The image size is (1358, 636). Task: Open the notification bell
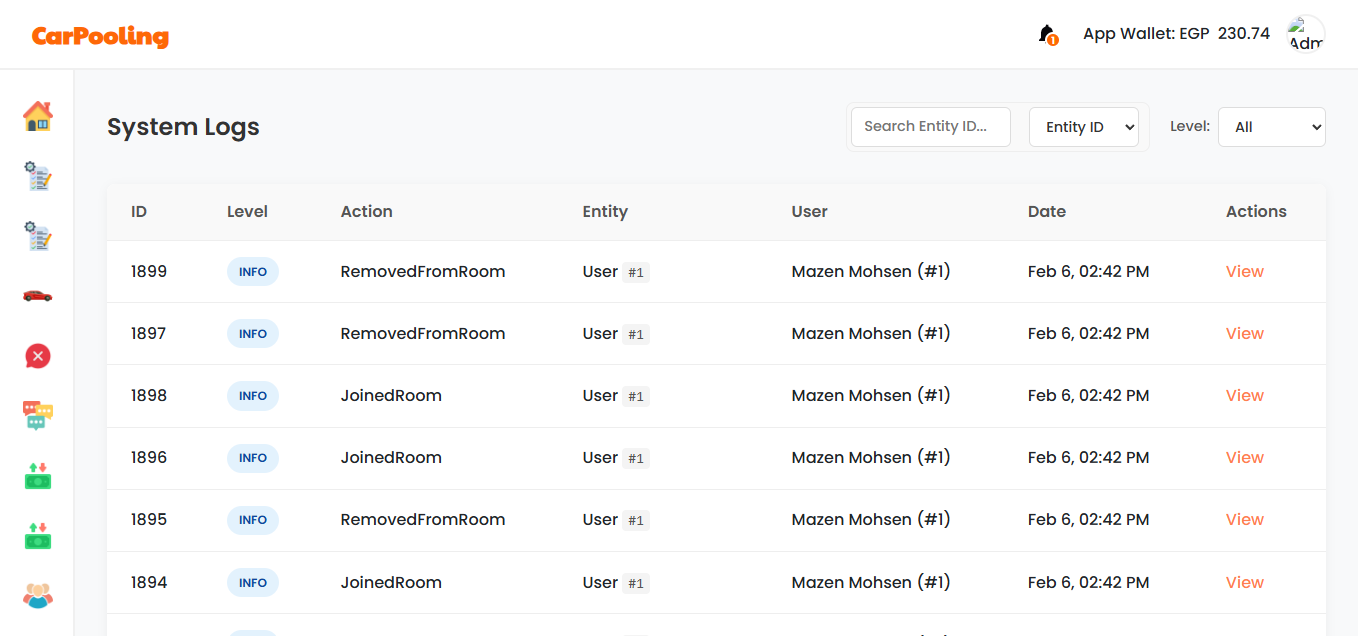1047,34
